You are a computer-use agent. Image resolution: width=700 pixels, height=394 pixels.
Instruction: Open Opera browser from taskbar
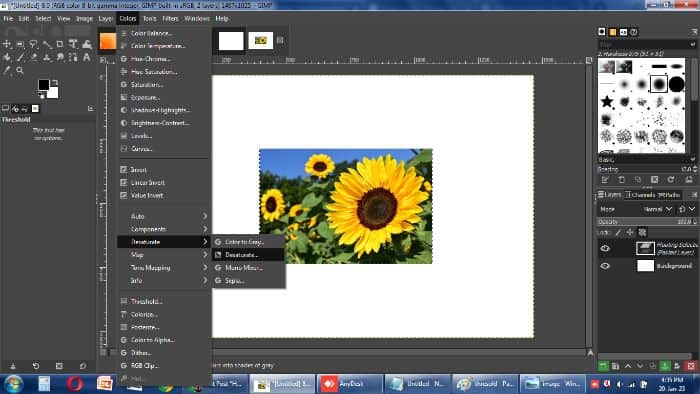(75, 384)
